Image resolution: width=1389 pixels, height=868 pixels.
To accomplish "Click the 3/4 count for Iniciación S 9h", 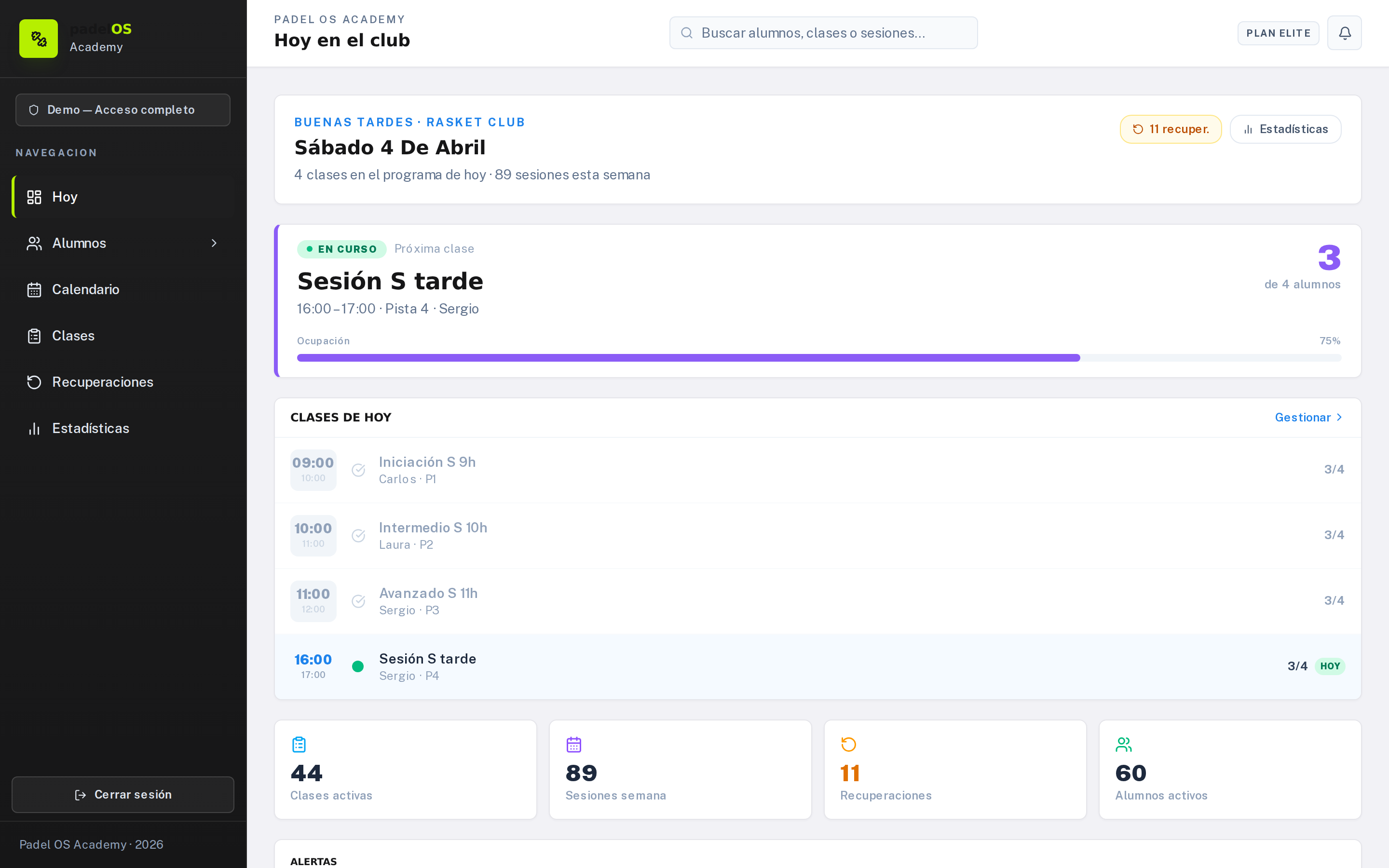I will click(x=1334, y=470).
